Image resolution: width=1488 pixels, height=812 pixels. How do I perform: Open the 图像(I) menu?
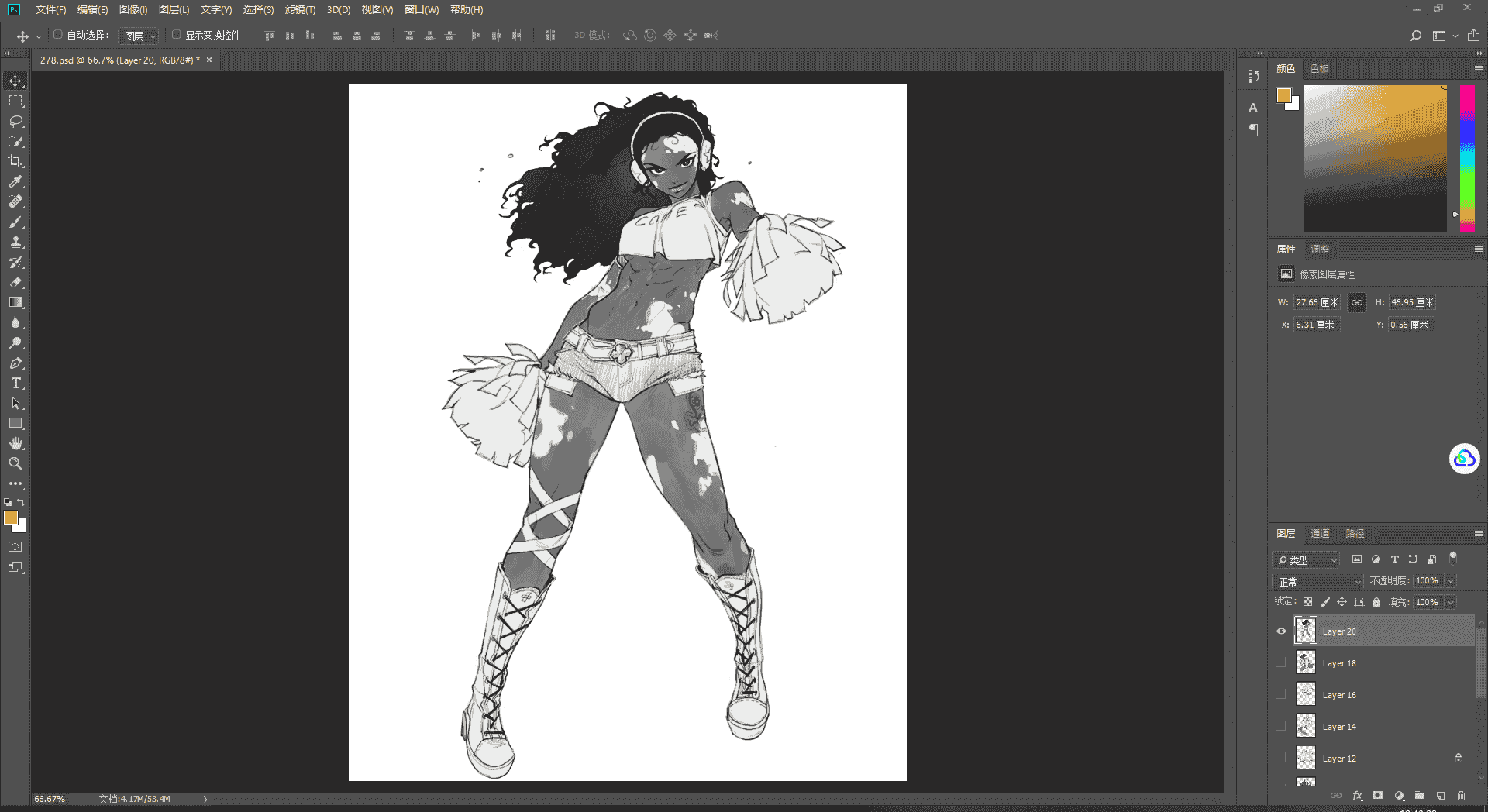pos(133,9)
